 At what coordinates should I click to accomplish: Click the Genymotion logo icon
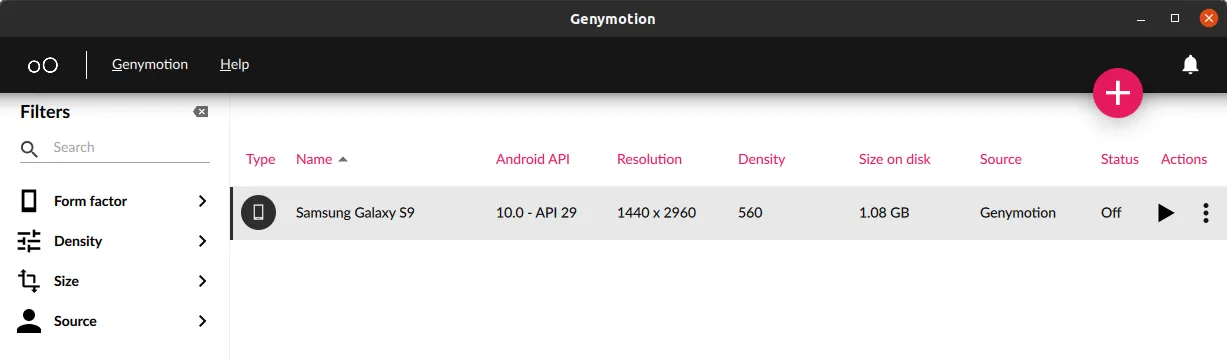click(42, 65)
